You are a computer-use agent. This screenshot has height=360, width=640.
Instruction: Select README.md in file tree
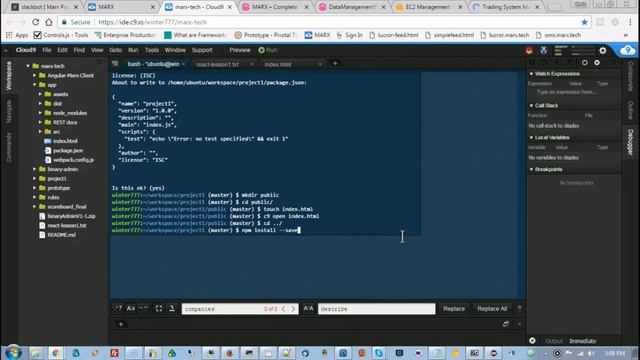click(61, 235)
